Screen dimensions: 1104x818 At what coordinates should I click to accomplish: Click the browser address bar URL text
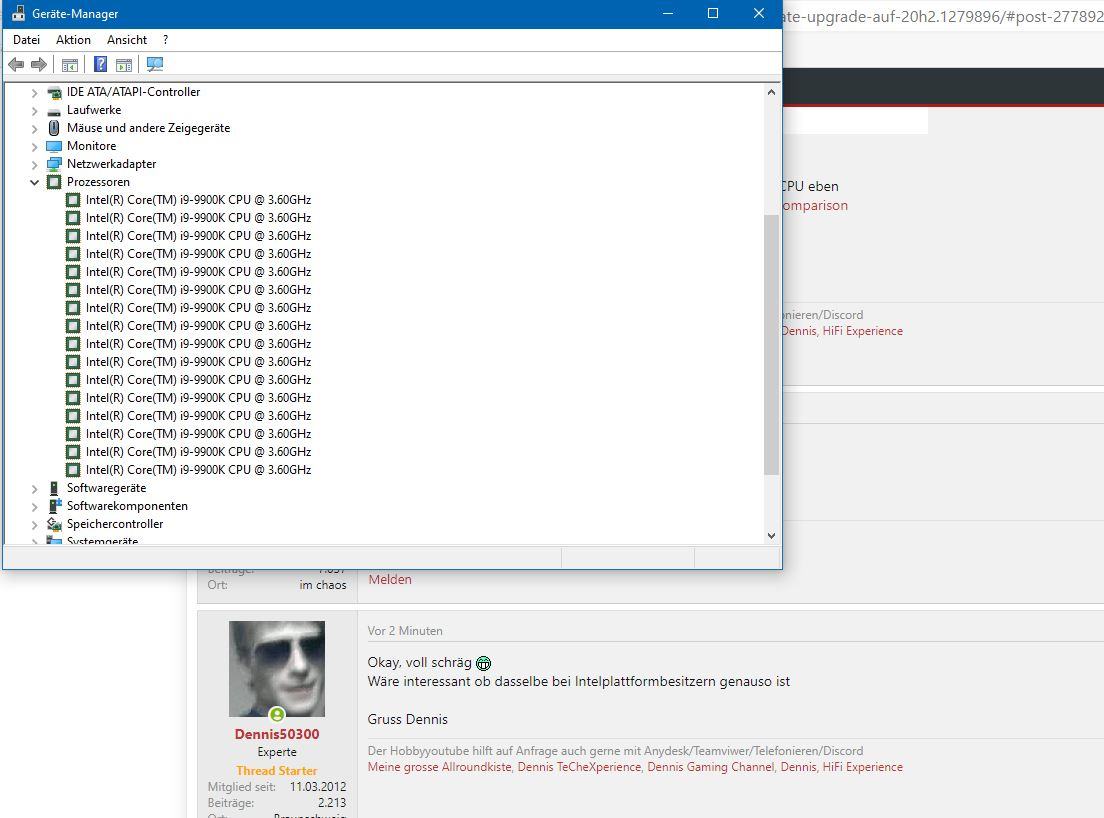click(942, 16)
